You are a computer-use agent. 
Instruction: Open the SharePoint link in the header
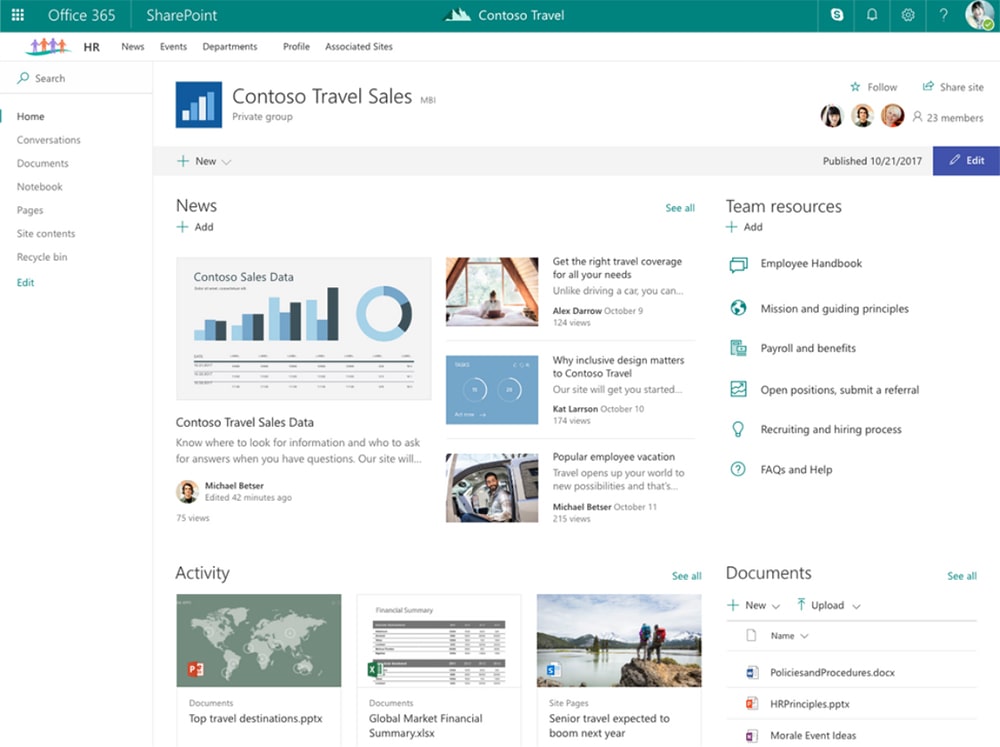(x=182, y=15)
